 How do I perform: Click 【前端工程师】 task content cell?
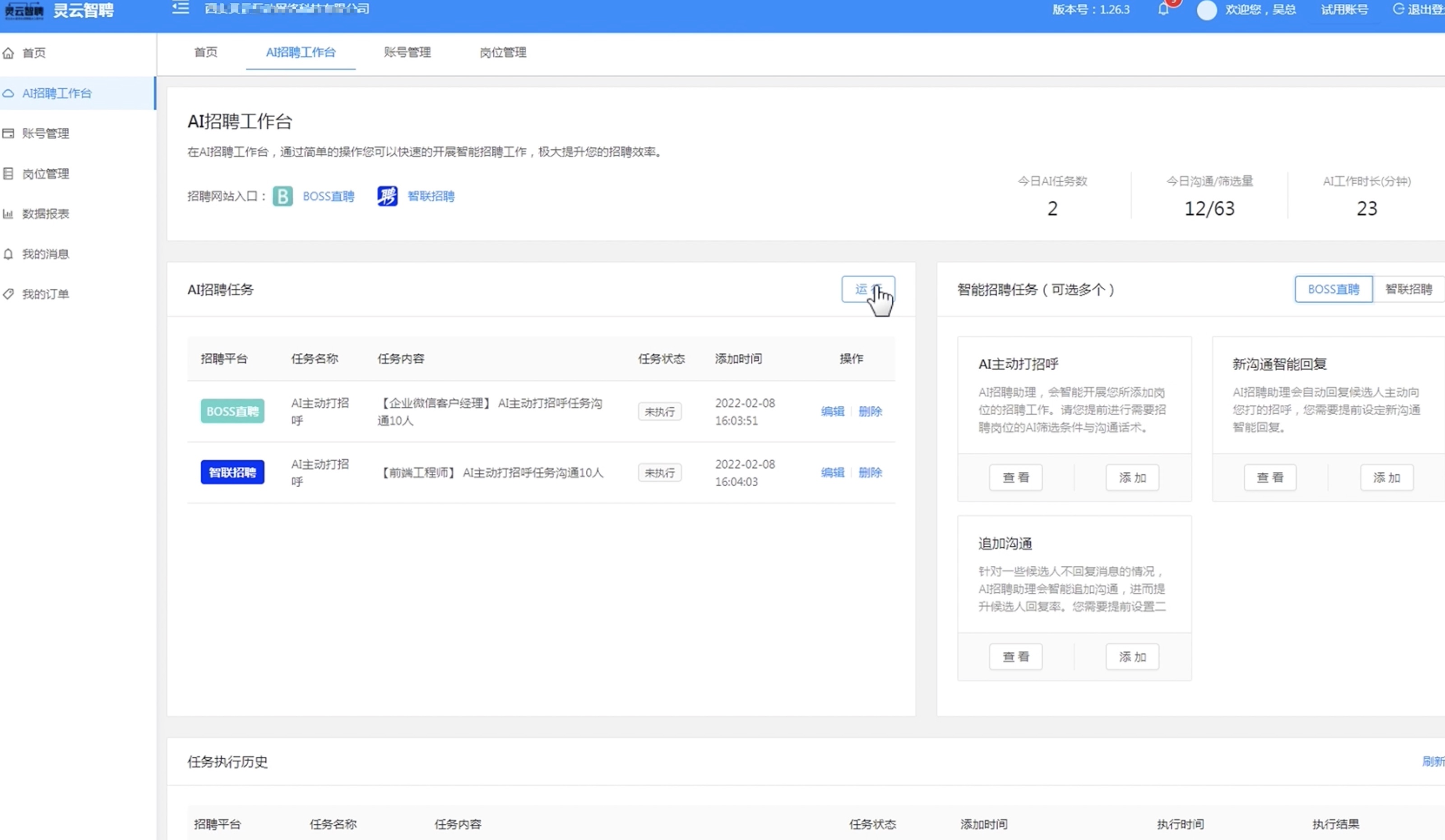pos(491,473)
